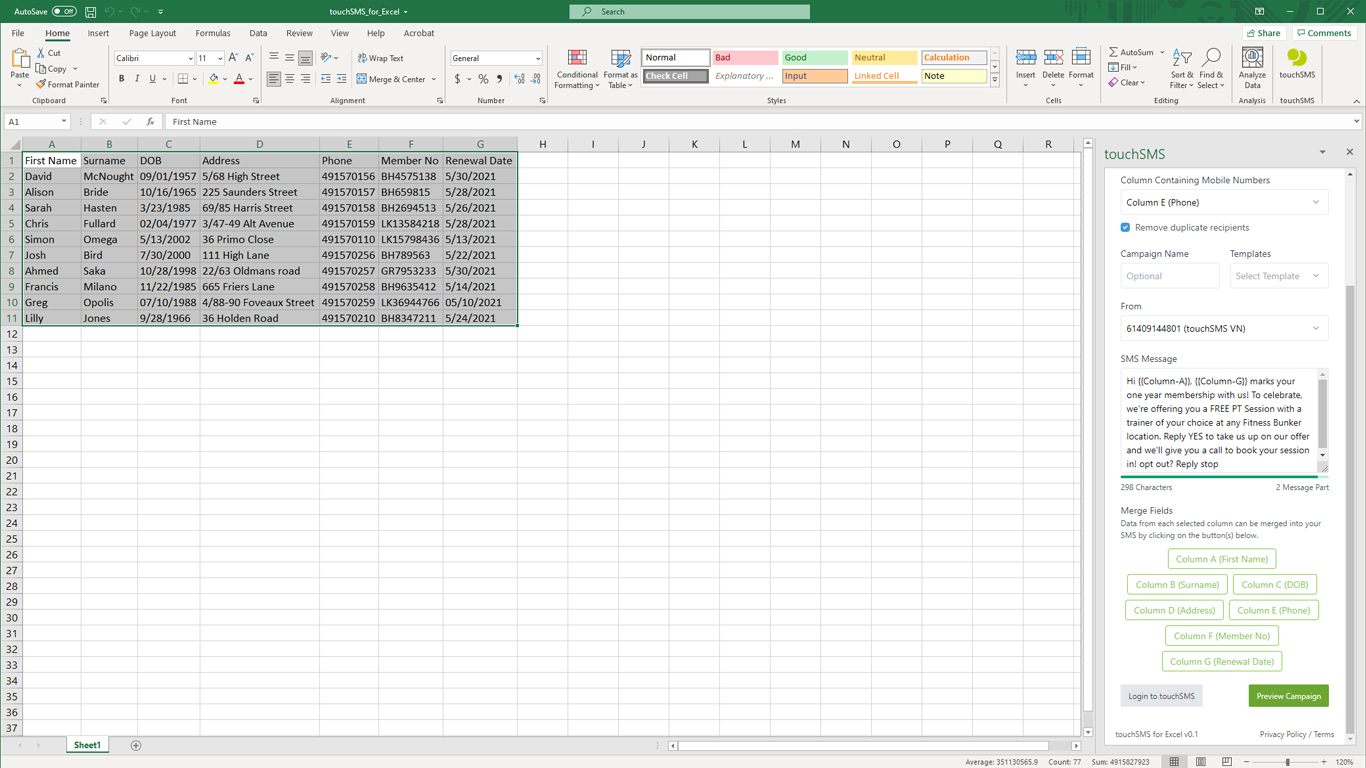The image size is (1366, 768).
Task: Switch to Page Break Preview view
Action: tap(1227, 762)
